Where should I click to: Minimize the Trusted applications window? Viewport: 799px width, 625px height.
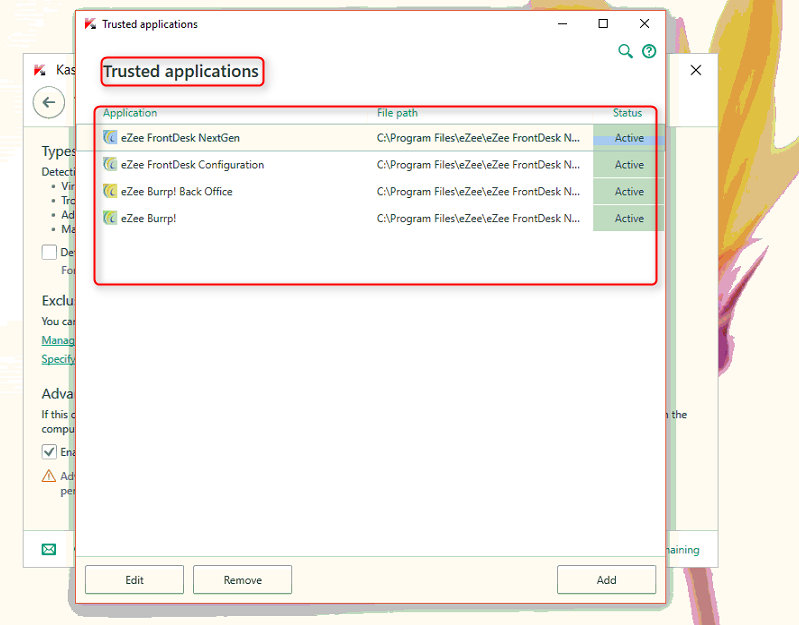click(x=562, y=24)
